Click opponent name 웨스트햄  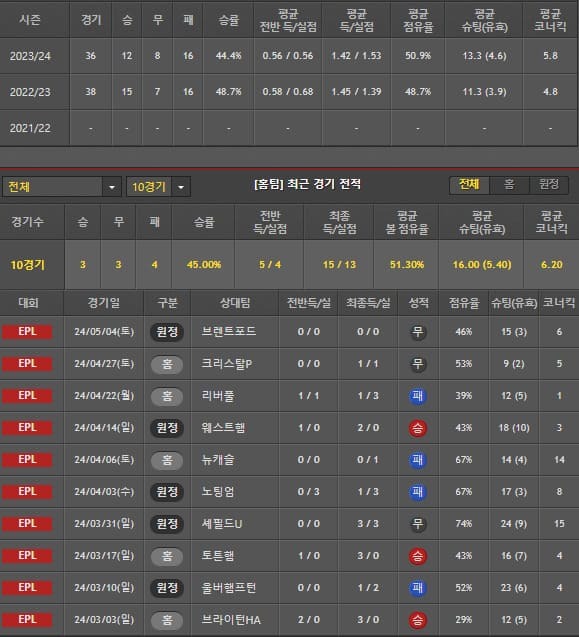[x=223, y=427]
